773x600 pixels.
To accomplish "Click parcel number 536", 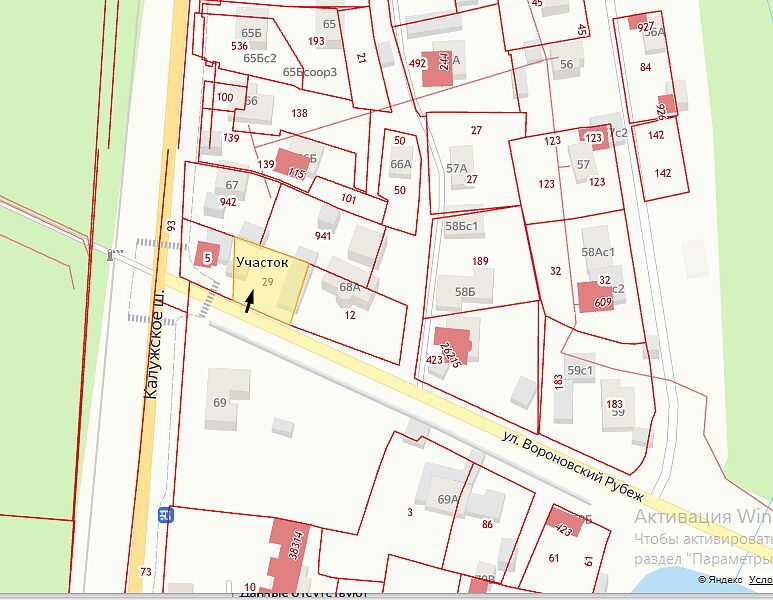I will 240,46.
